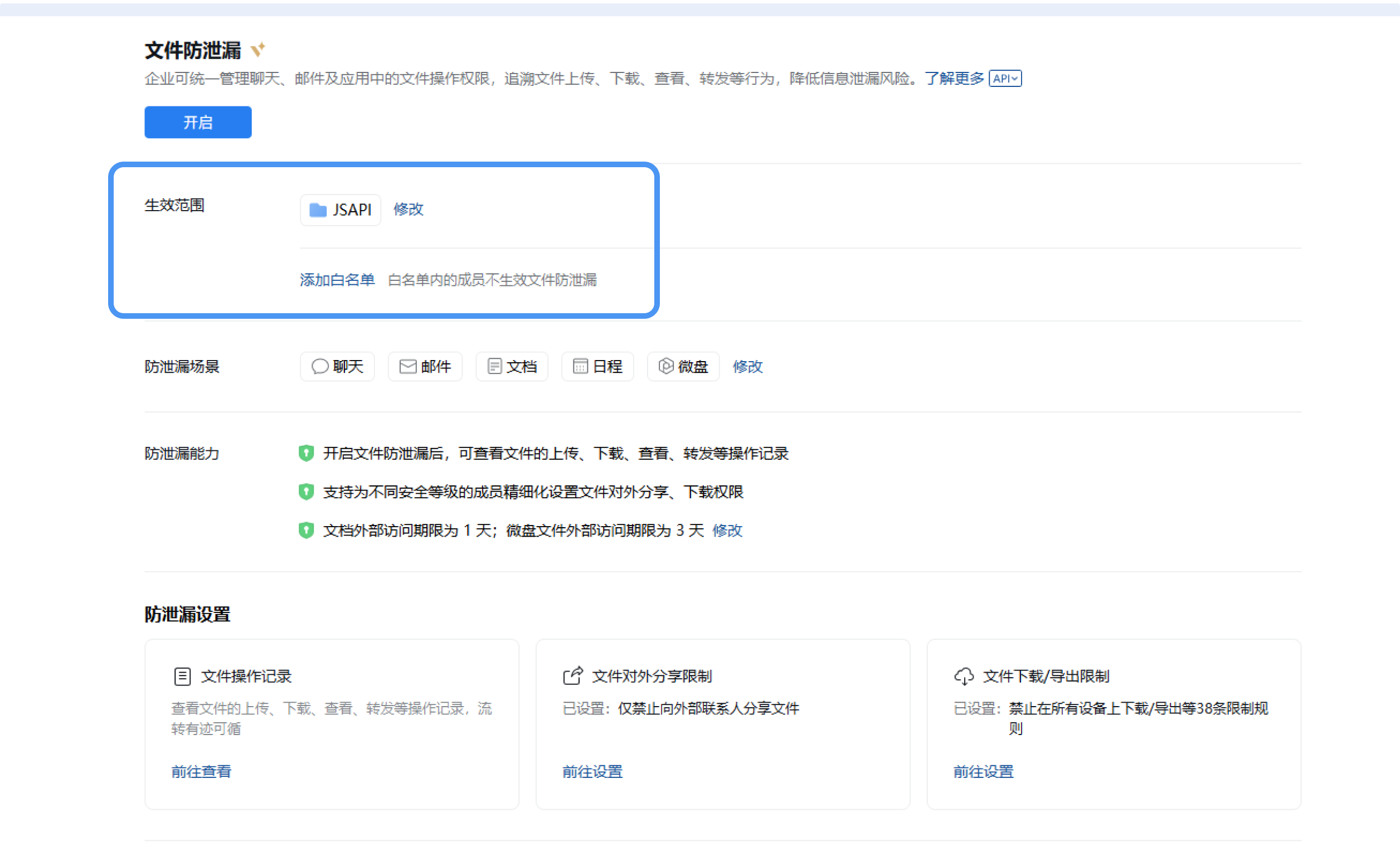Click 前往设置 under 文件对外分享限制
Screen dimensions: 1400x856
click(592, 772)
